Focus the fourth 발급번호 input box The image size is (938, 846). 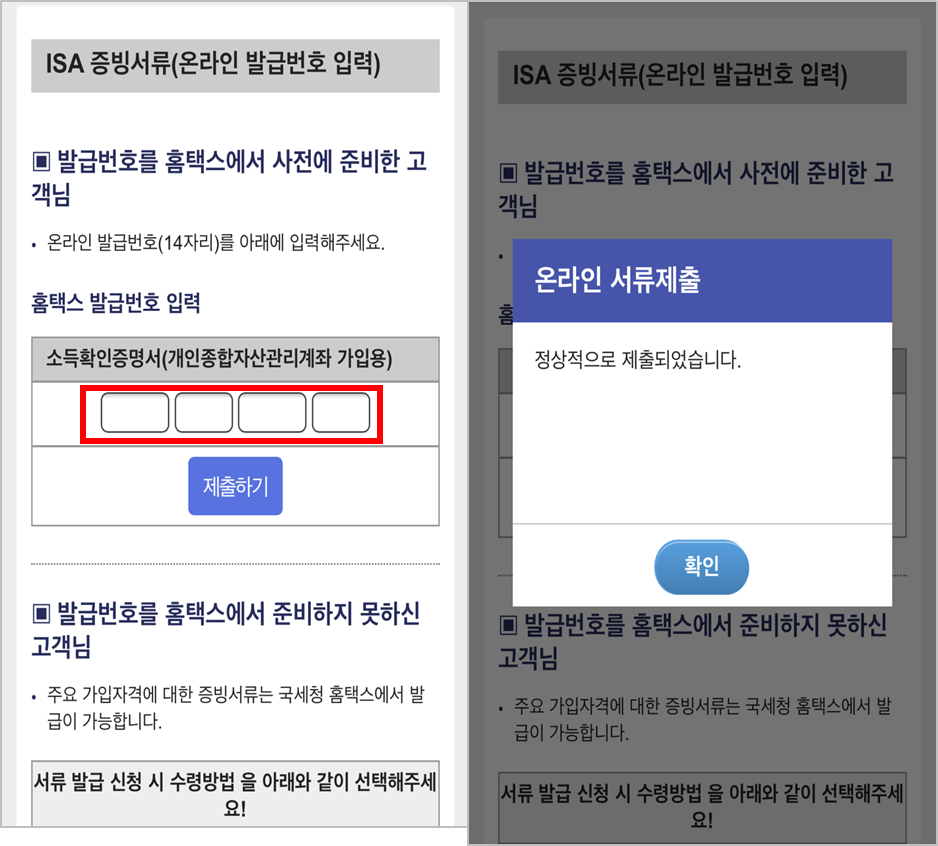coord(341,412)
